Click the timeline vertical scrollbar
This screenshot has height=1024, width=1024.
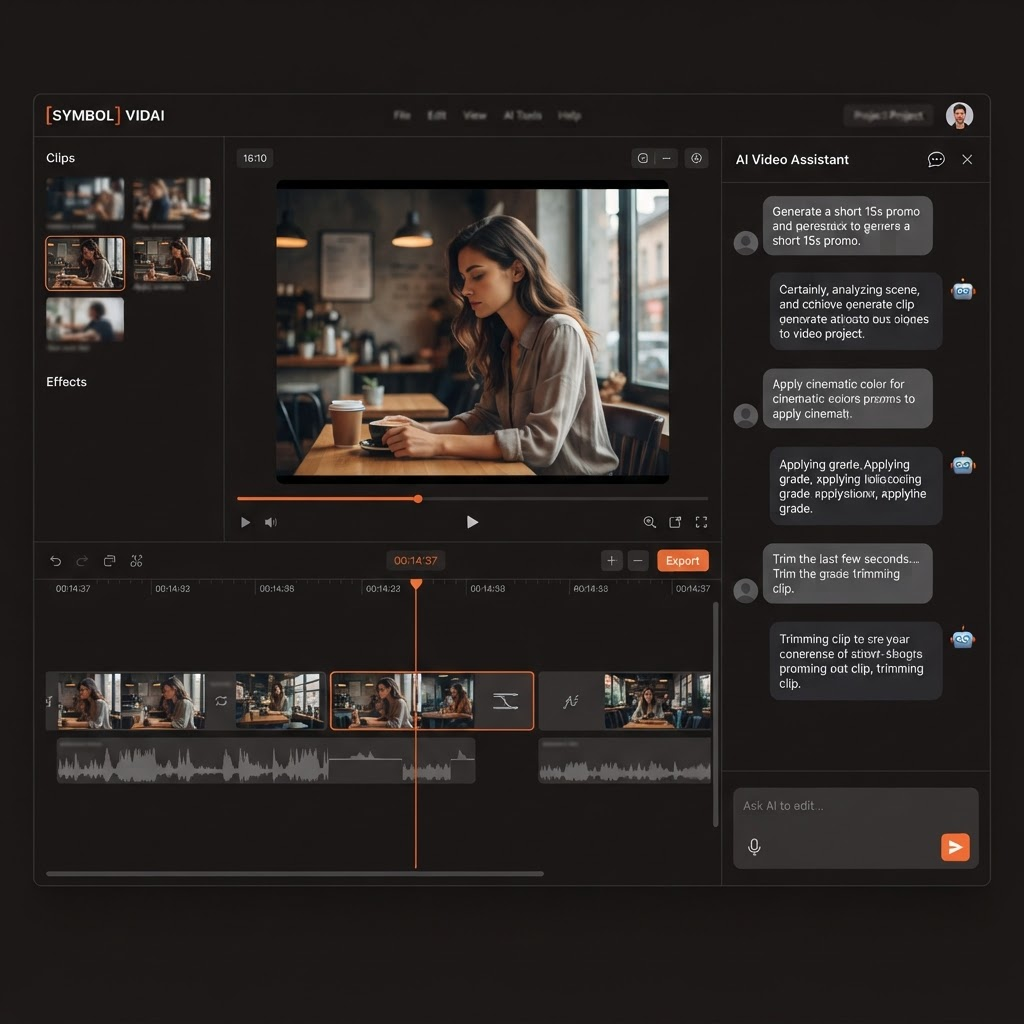[x=716, y=714]
